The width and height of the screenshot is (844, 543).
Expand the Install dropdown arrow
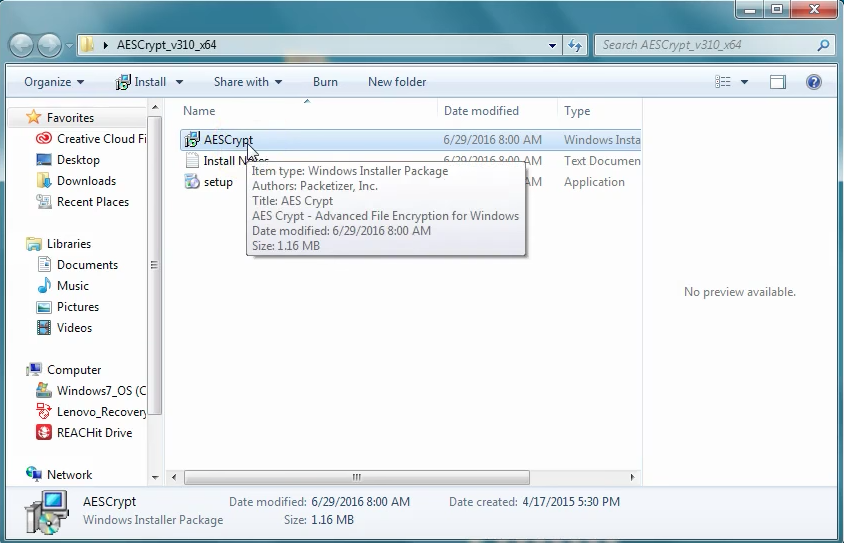coord(179,82)
